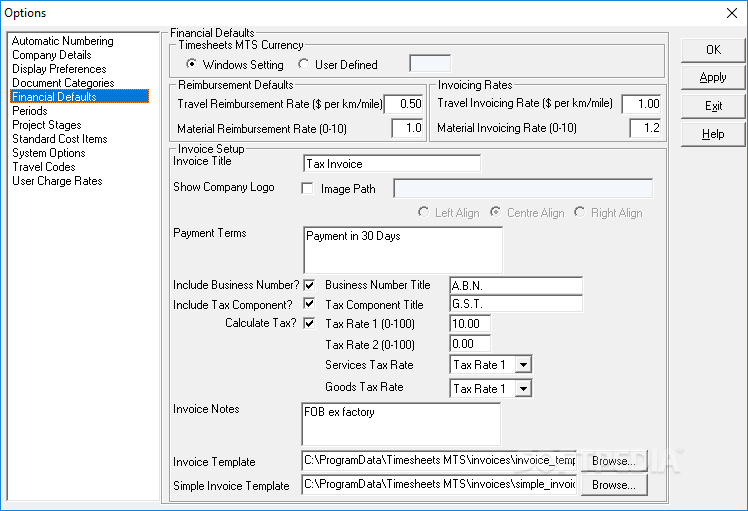Open Standard Cost Items
The width and height of the screenshot is (748, 511).
tap(60, 139)
